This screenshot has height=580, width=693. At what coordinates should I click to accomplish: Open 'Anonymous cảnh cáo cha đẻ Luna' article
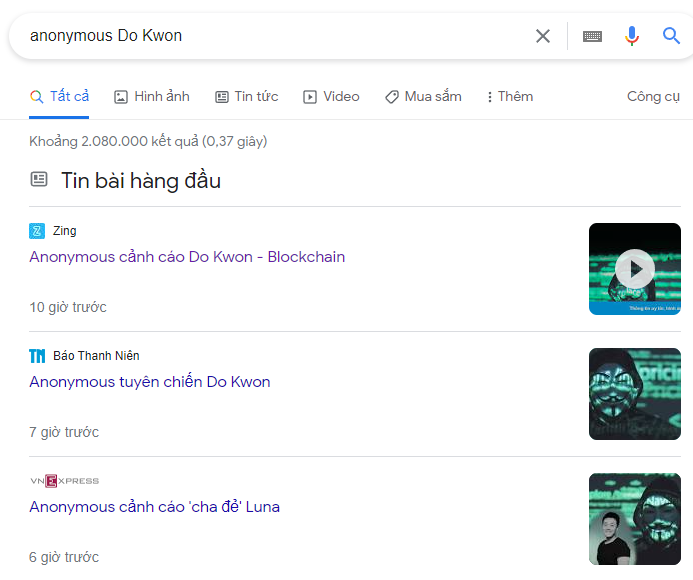coord(154,507)
